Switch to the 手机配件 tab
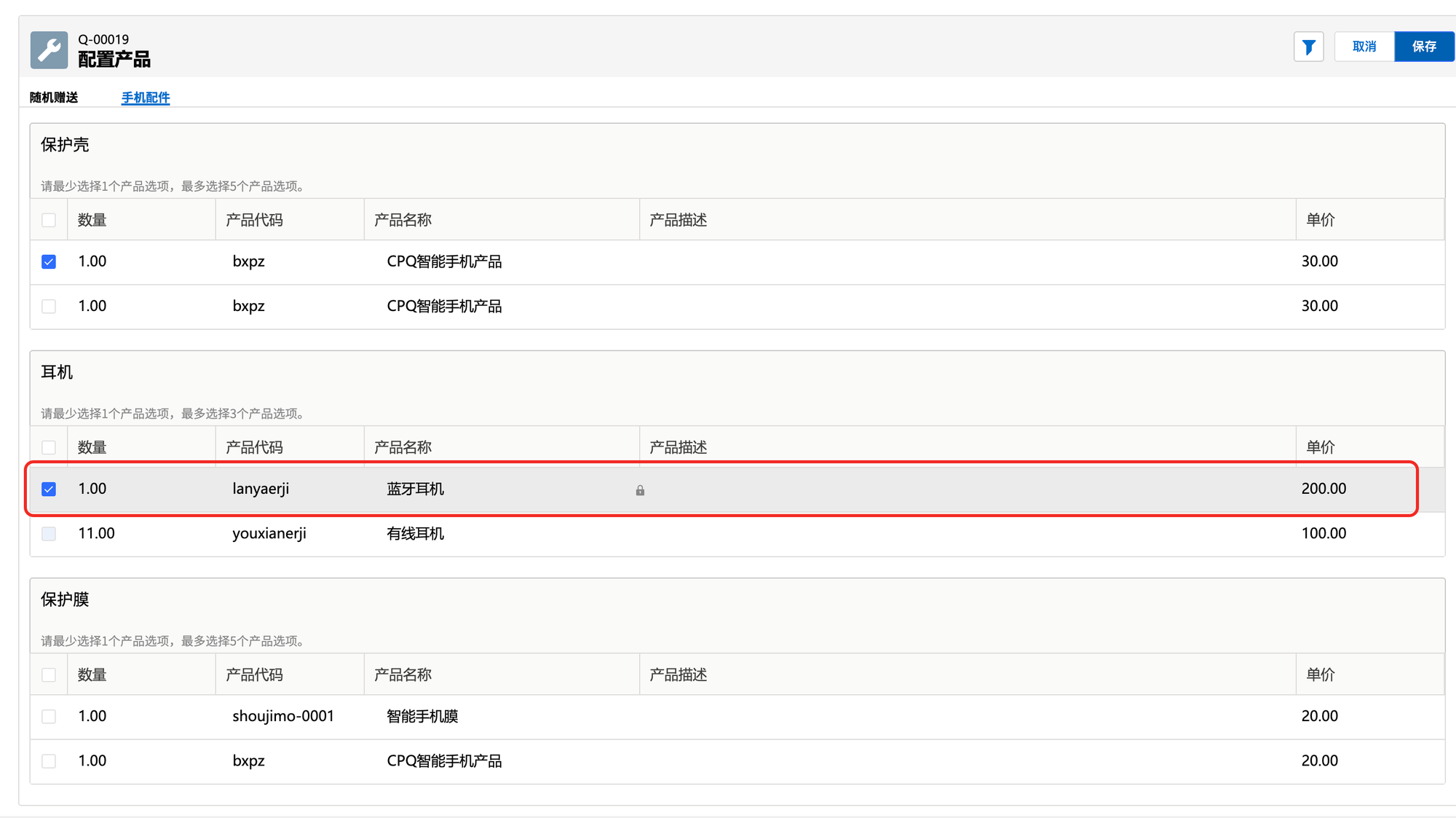Screen dimensions: 1456x818 tap(145, 98)
